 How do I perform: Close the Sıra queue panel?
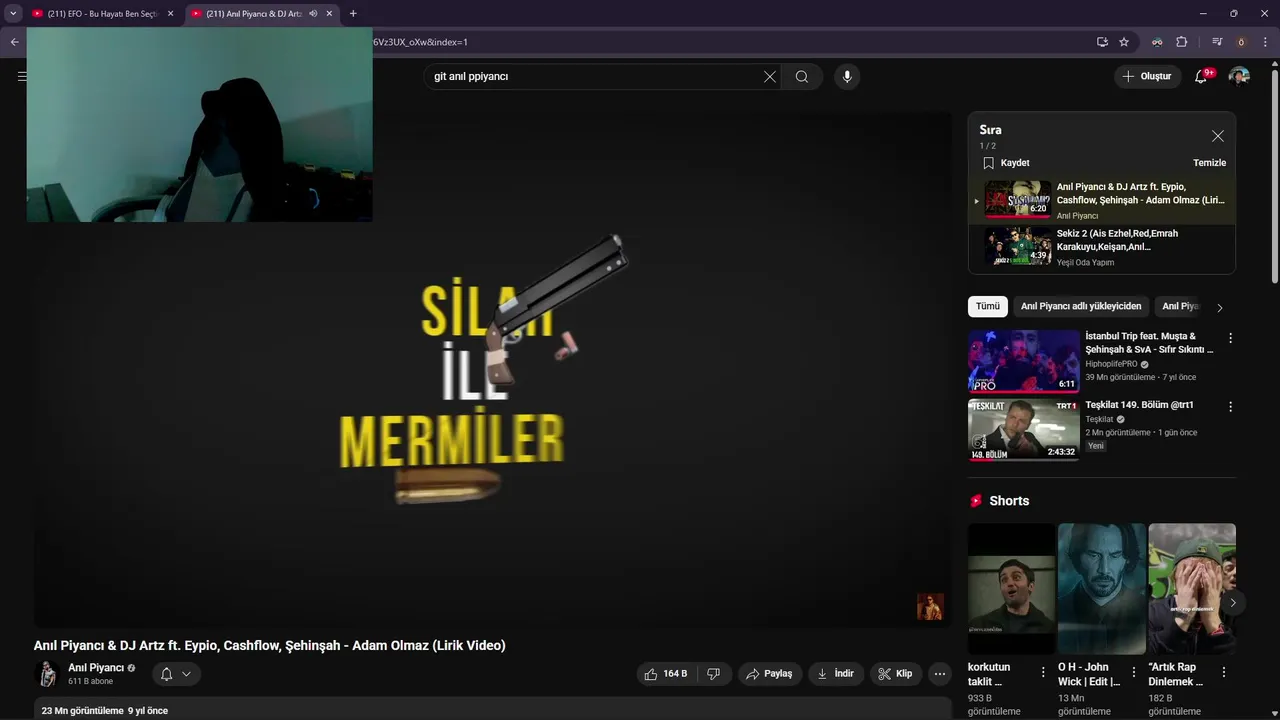[1217, 136]
